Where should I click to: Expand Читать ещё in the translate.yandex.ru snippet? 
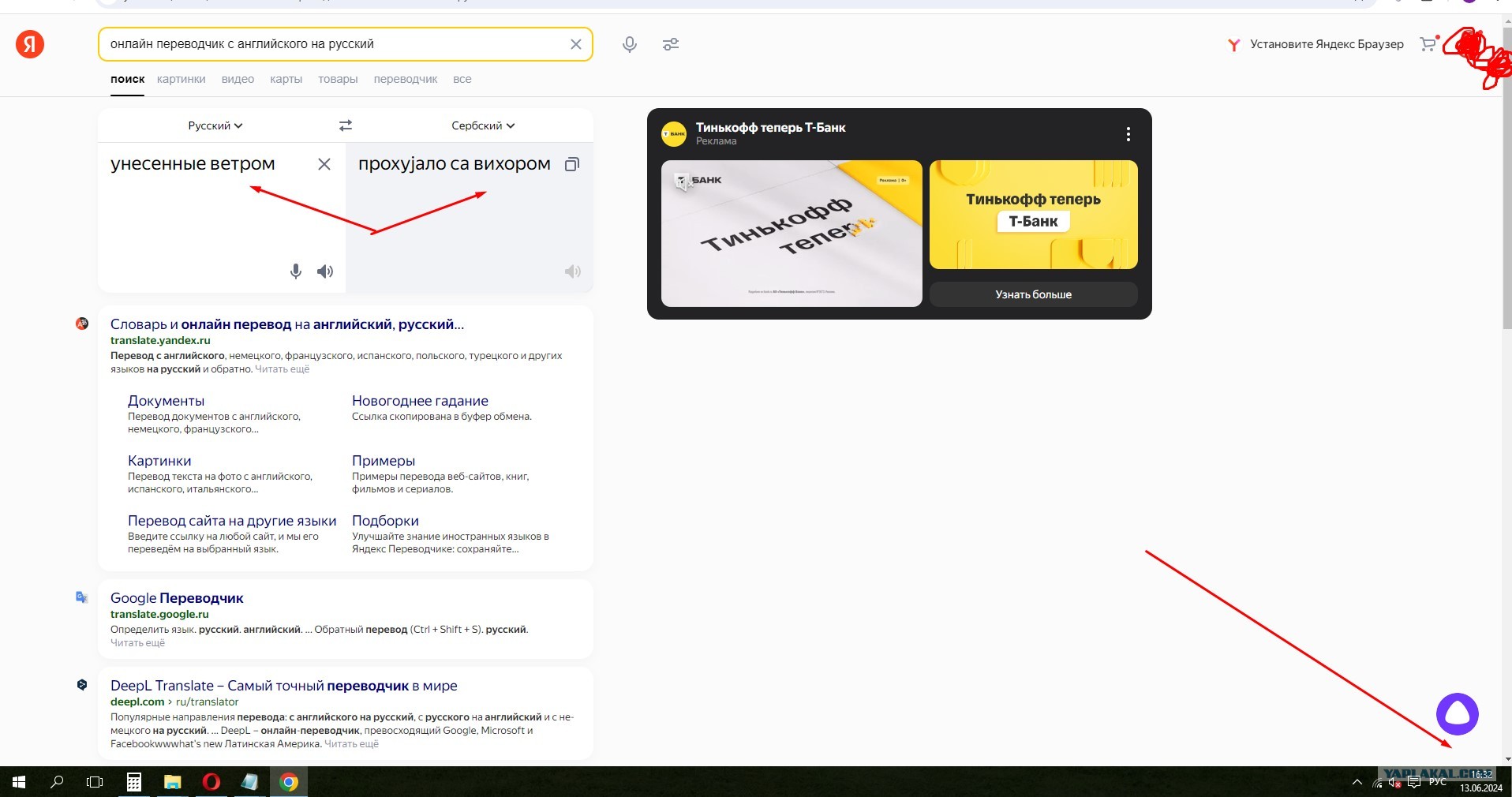(x=283, y=369)
